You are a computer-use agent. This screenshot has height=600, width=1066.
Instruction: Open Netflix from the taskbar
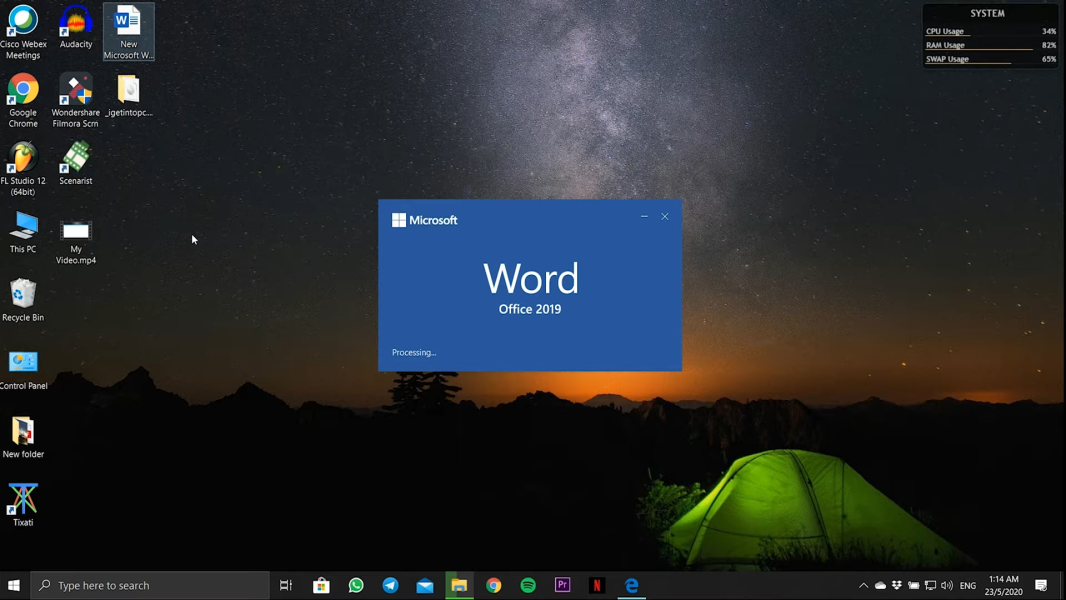point(597,585)
